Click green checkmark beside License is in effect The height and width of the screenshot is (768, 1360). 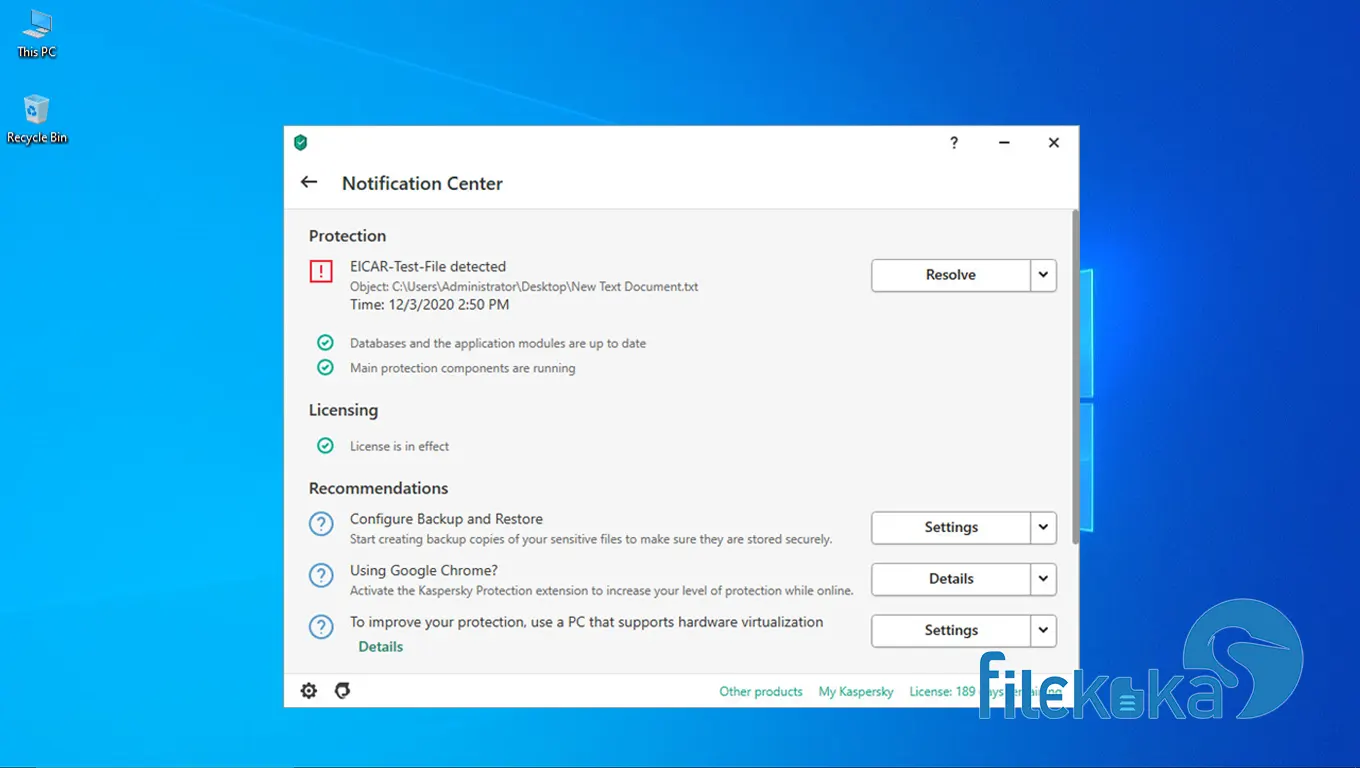point(325,446)
